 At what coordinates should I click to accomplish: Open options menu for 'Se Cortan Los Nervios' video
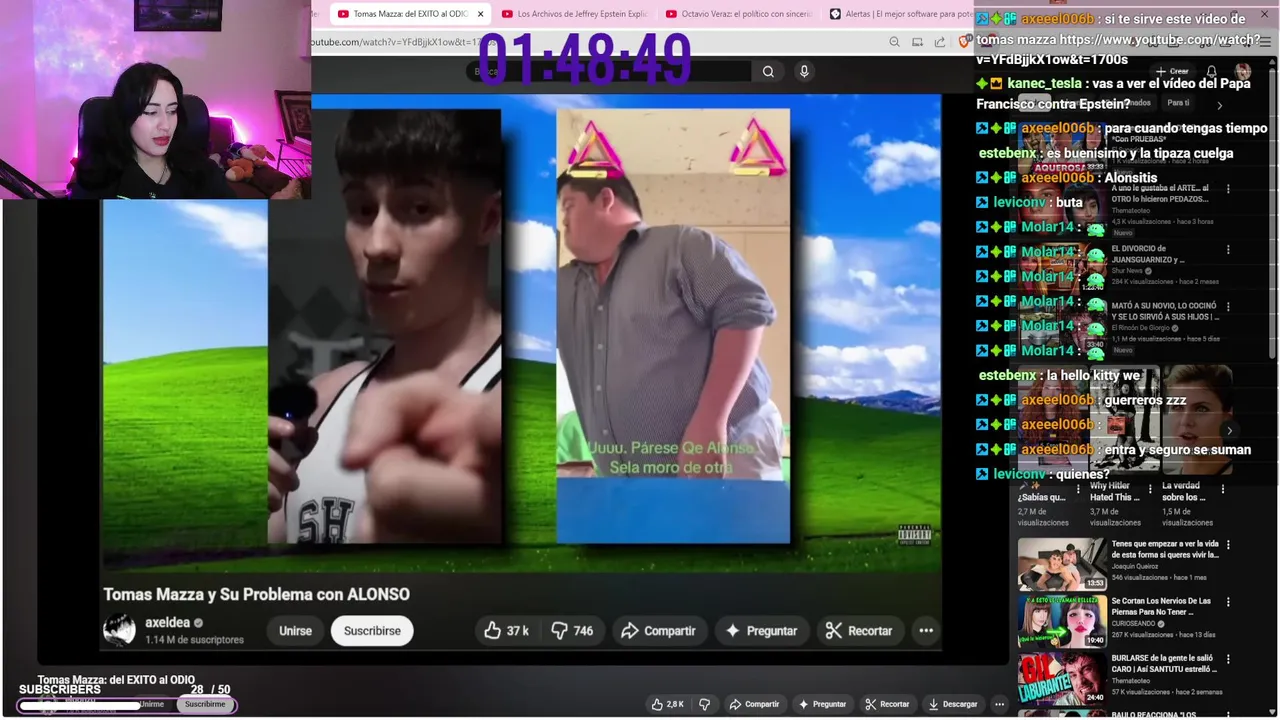click(x=1228, y=602)
